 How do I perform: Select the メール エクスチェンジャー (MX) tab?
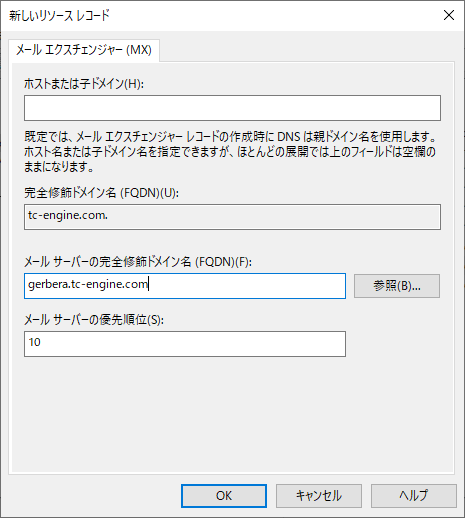tap(84, 50)
